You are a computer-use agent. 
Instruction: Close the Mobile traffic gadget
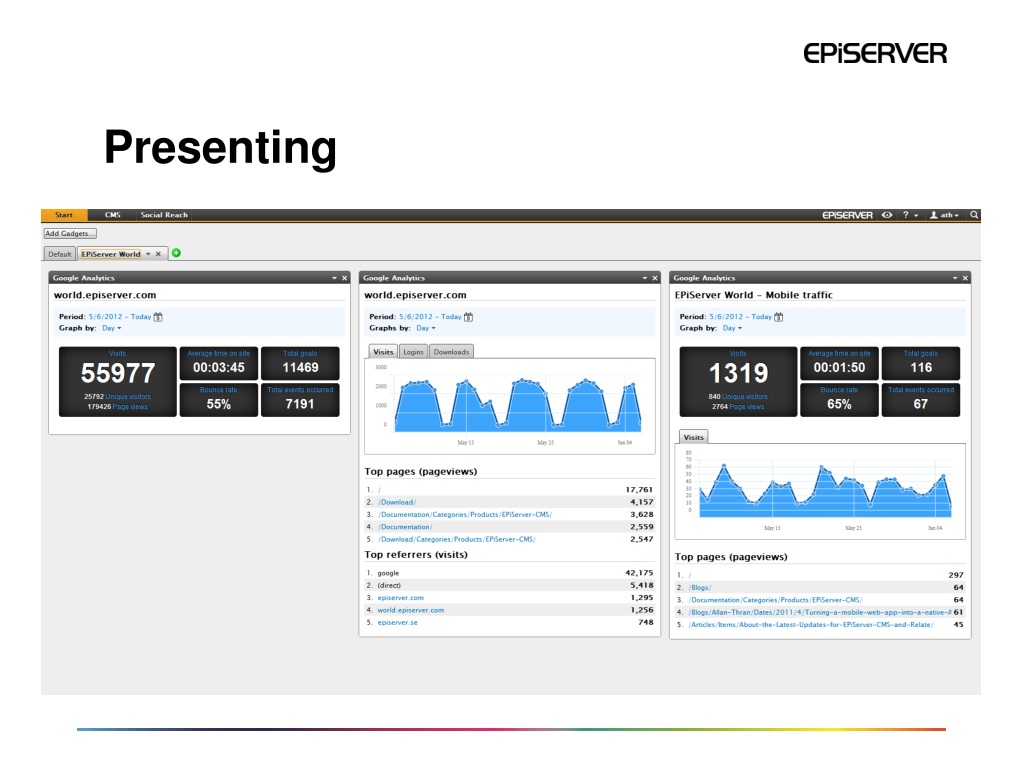[x=965, y=278]
